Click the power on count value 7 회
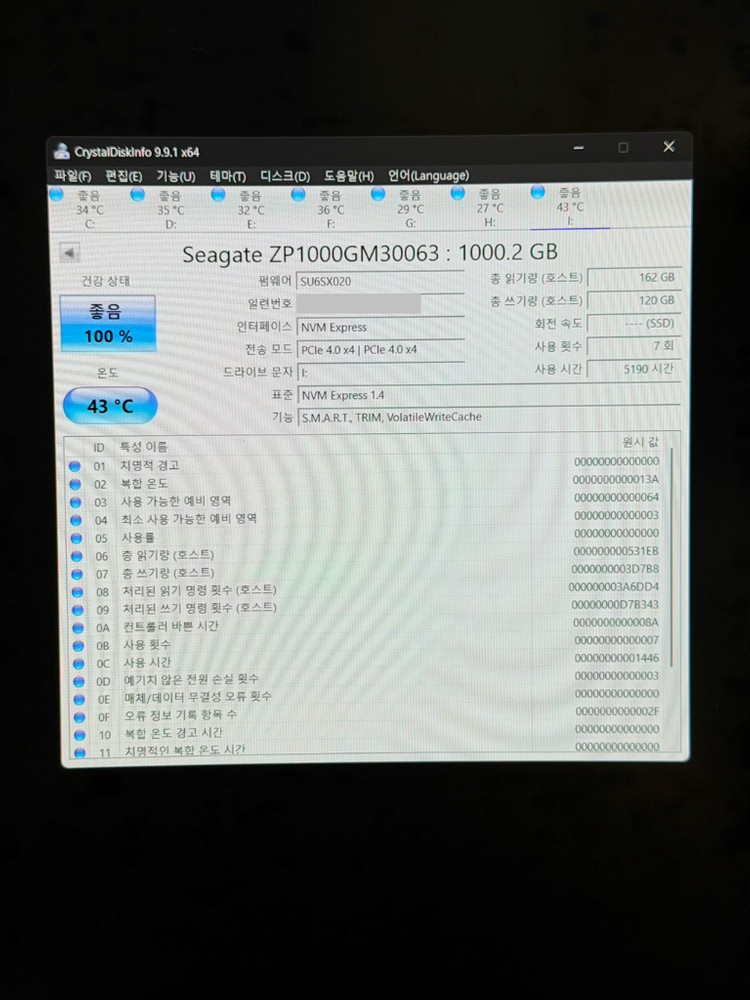This screenshot has height=1000, width=750. click(x=634, y=346)
